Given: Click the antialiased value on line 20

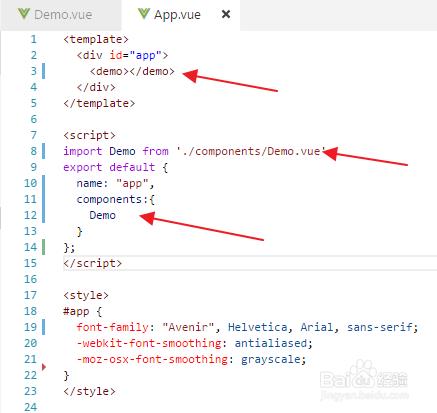Looking at the screenshot, I should (x=270, y=343).
